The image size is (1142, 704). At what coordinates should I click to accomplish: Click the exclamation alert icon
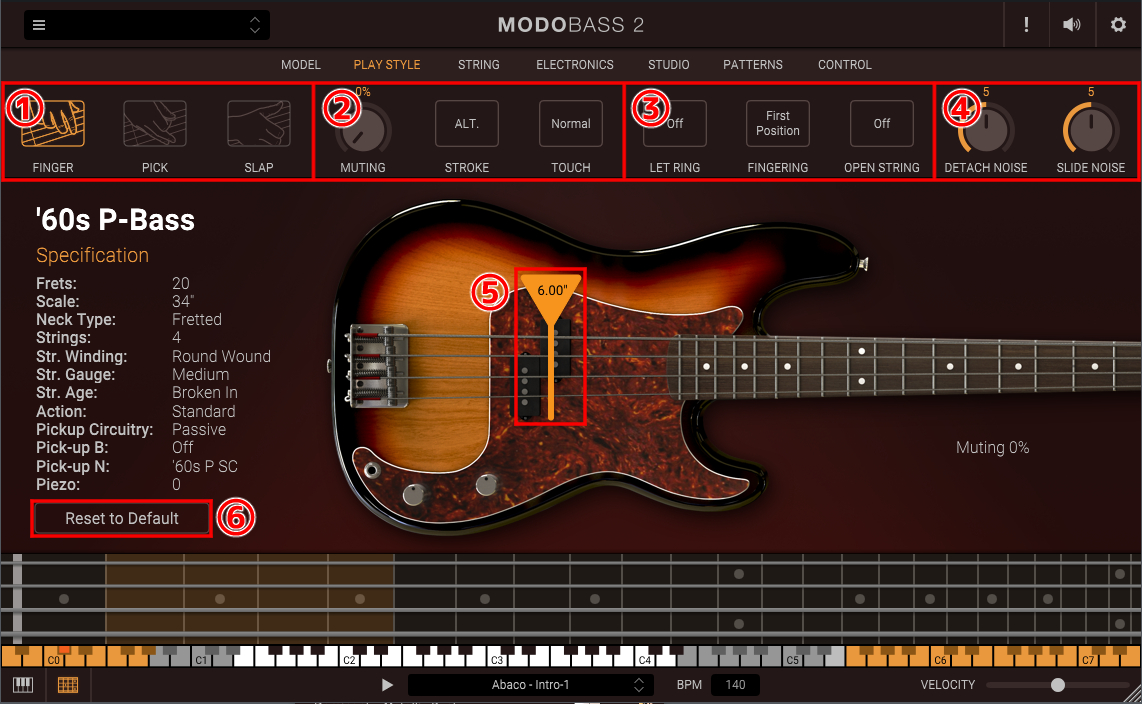(x=1026, y=25)
